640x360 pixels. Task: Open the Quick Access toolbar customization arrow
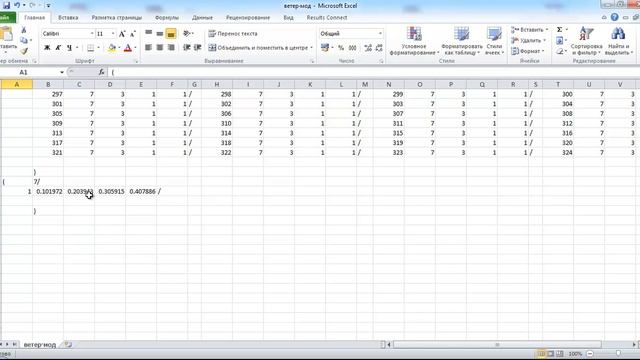click(x=48, y=6)
